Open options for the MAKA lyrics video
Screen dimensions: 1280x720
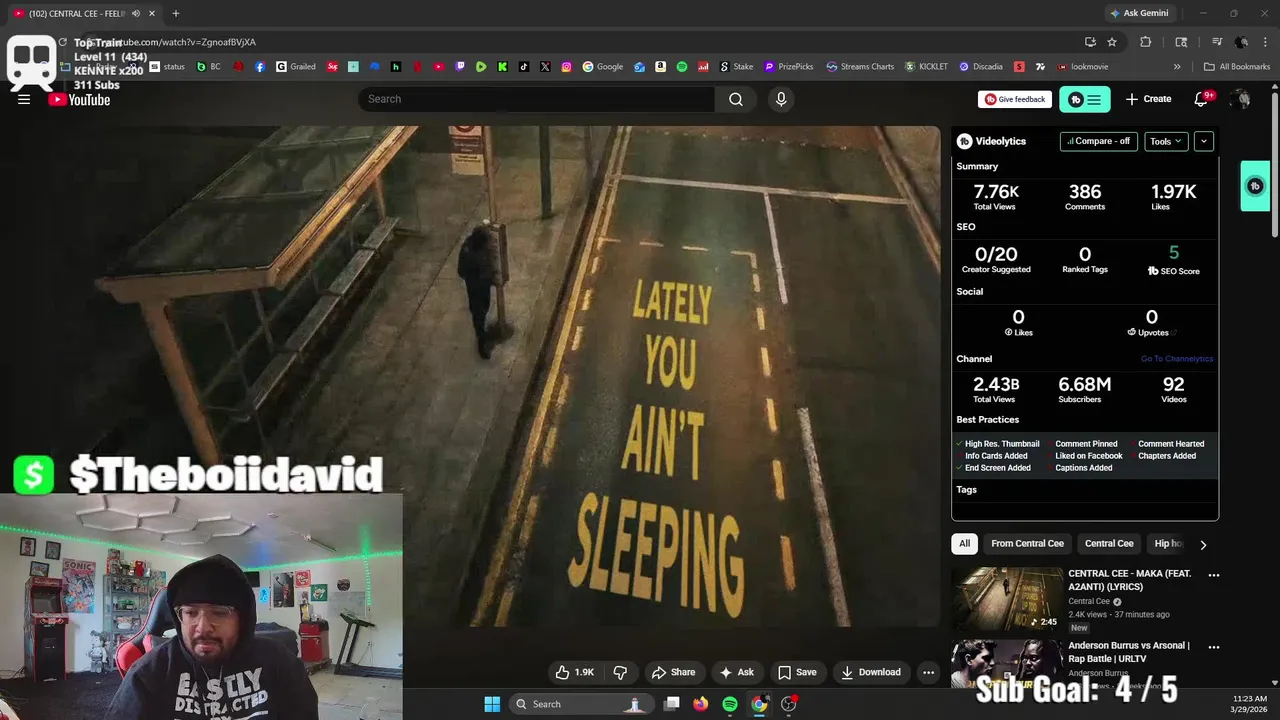pos(1213,575)
